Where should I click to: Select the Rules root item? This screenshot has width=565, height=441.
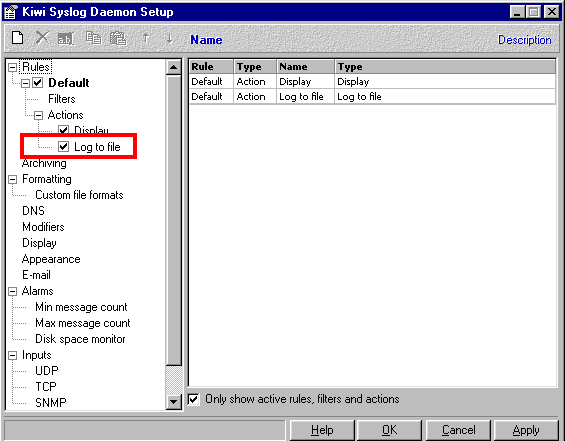click(36, 67)
